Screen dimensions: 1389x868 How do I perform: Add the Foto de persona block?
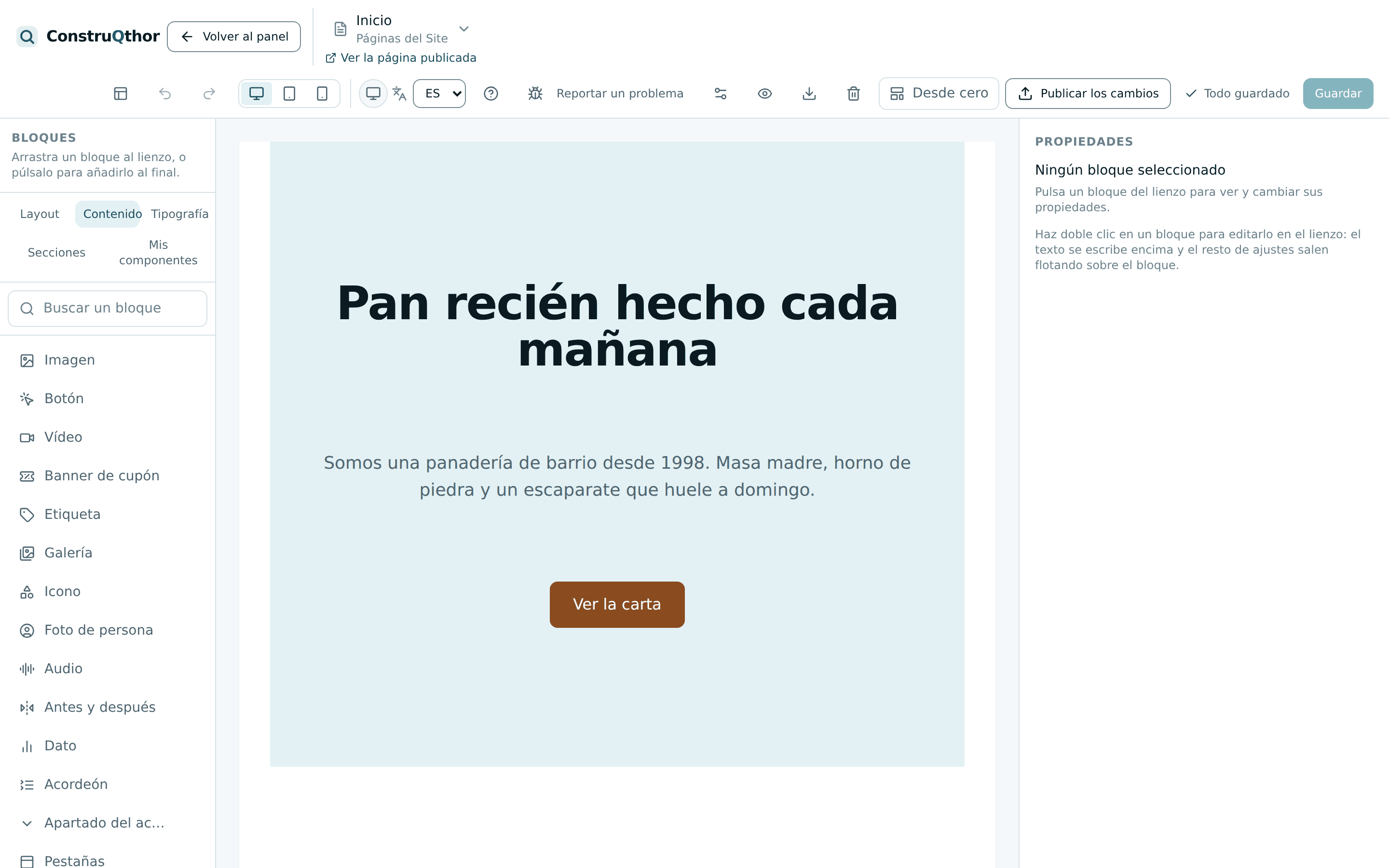pos(108,630)
